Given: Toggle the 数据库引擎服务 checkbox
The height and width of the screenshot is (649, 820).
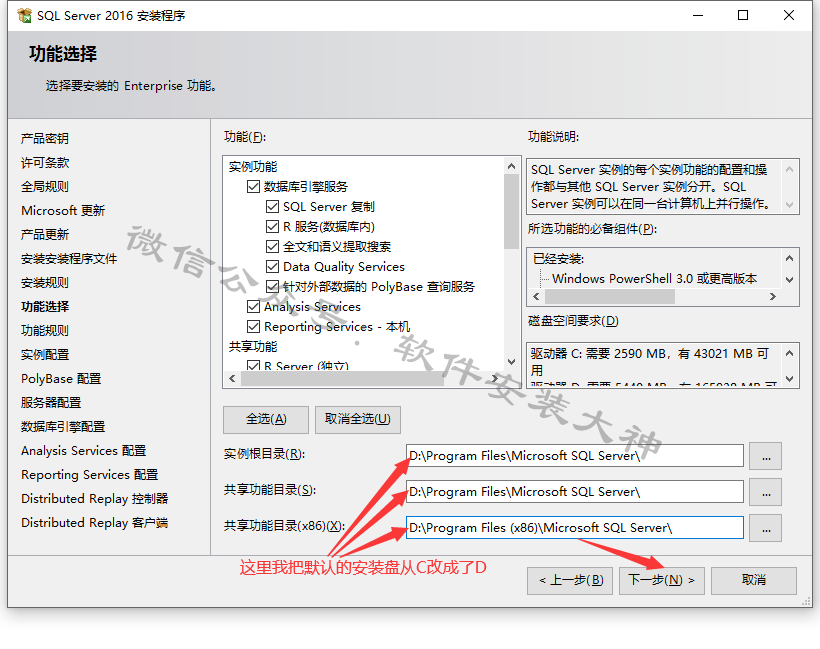Looking at the screenshot, I should click(x=253, y=187).
